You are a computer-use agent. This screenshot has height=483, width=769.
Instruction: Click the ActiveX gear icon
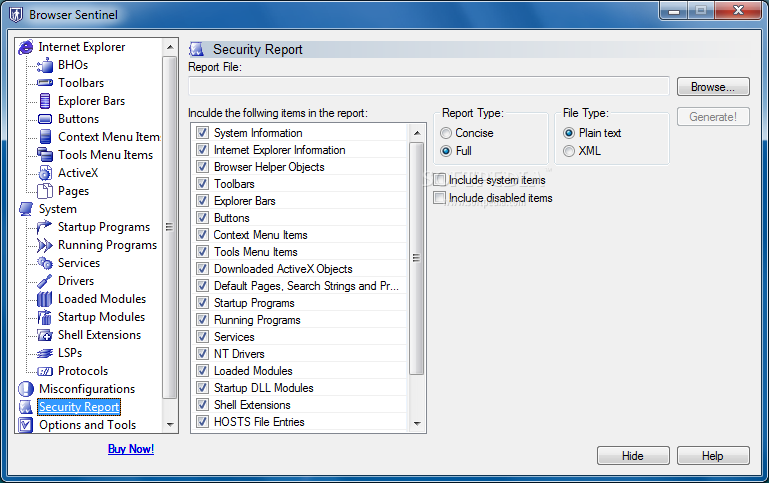[45, 173]
